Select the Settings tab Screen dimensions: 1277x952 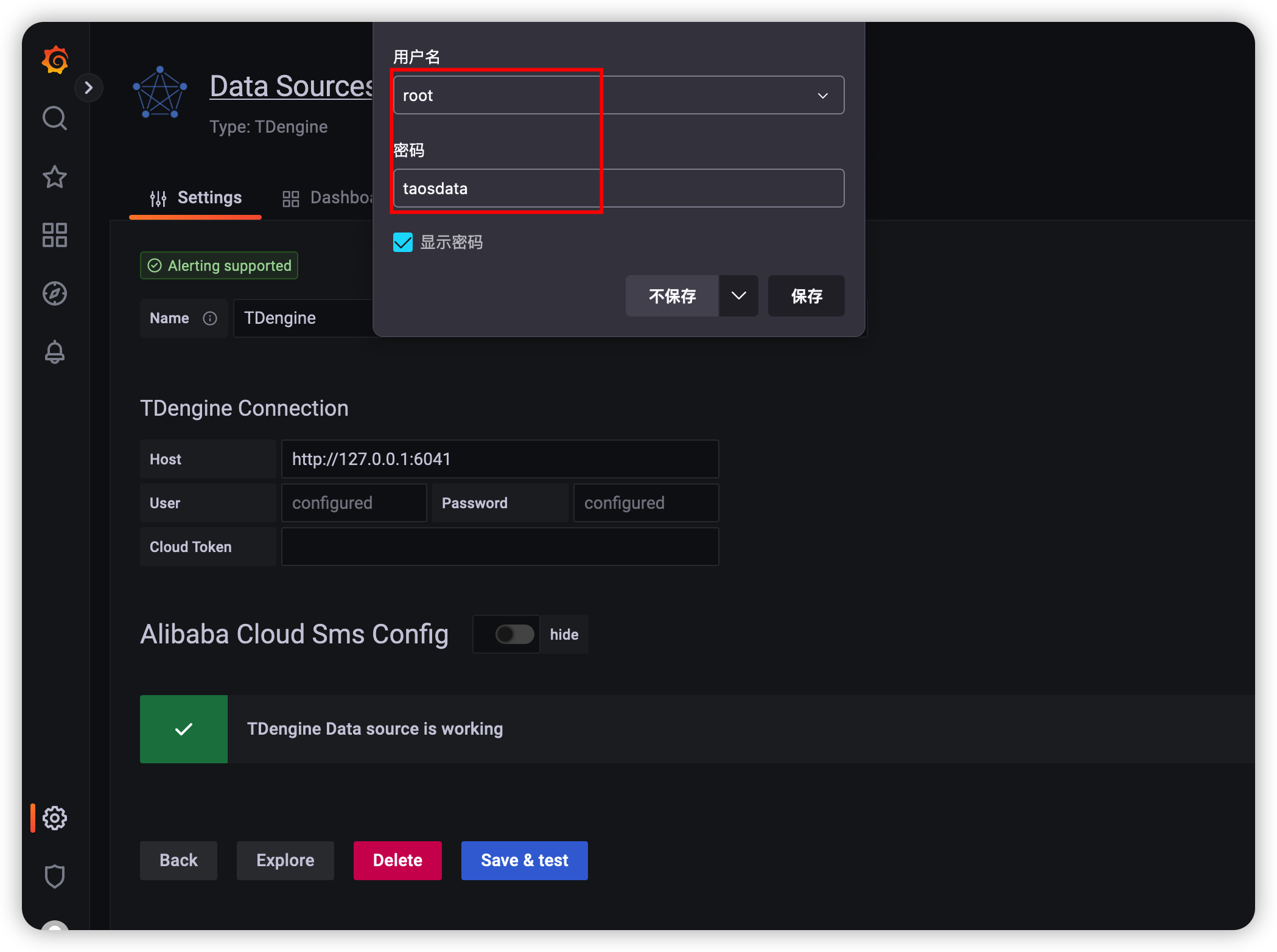pos(209,197)
